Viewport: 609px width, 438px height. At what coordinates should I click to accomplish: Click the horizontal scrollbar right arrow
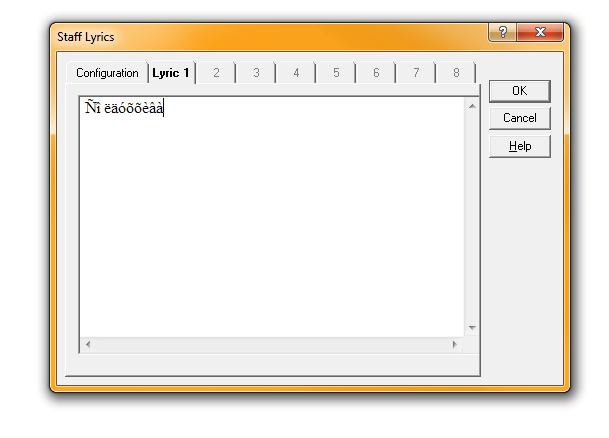(x=455, y=344)
